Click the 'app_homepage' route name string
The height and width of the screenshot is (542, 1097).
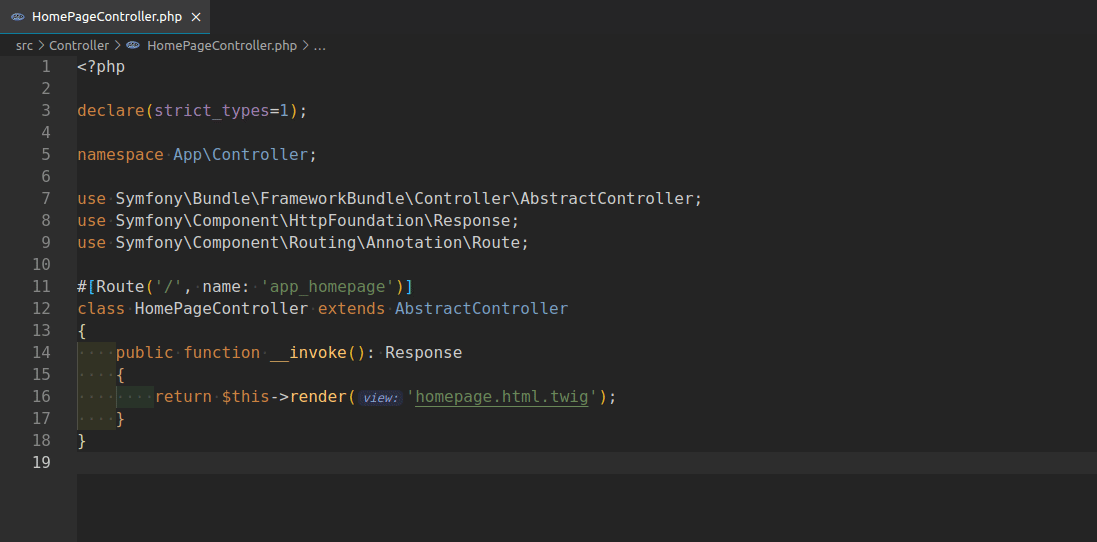[327, 287]
